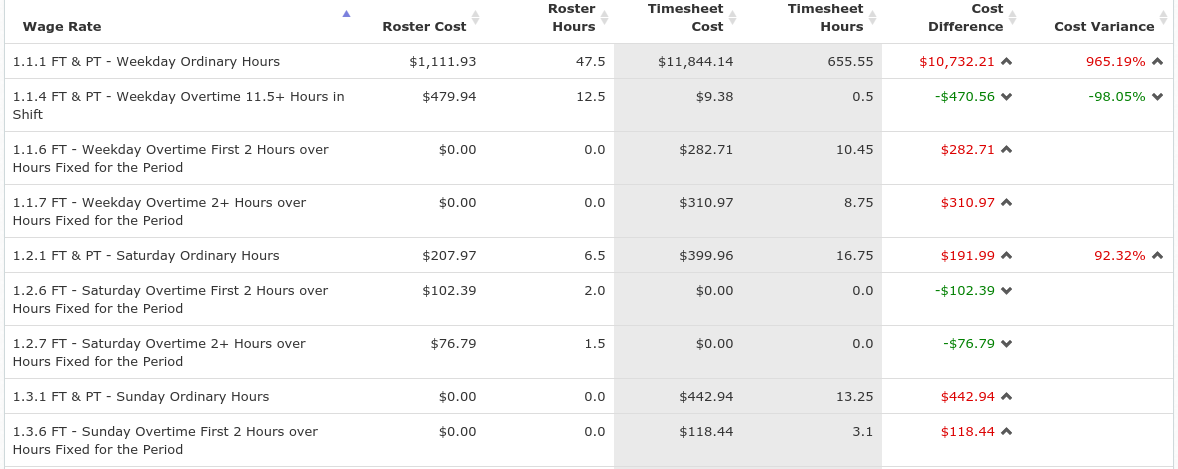Click the Timesheet Cost column header
The image size is (1178, 469).
(x=685, y=17)
